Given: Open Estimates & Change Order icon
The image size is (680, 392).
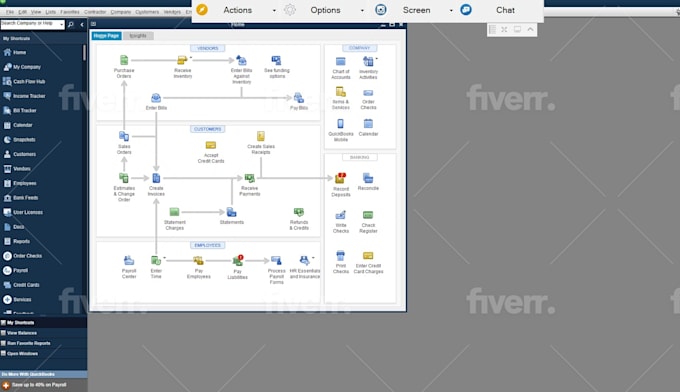Looking at the screenshot, I should tap(124, 178).
